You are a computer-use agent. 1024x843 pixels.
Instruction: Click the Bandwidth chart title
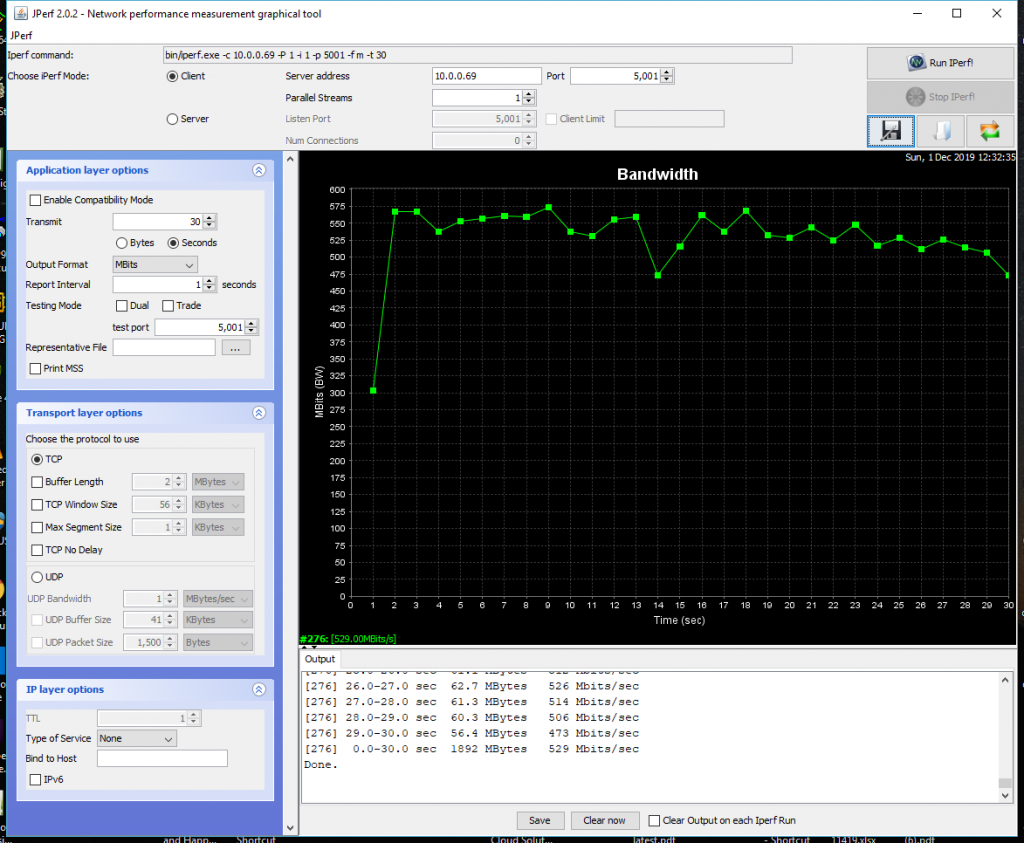[x=657, y=174]
